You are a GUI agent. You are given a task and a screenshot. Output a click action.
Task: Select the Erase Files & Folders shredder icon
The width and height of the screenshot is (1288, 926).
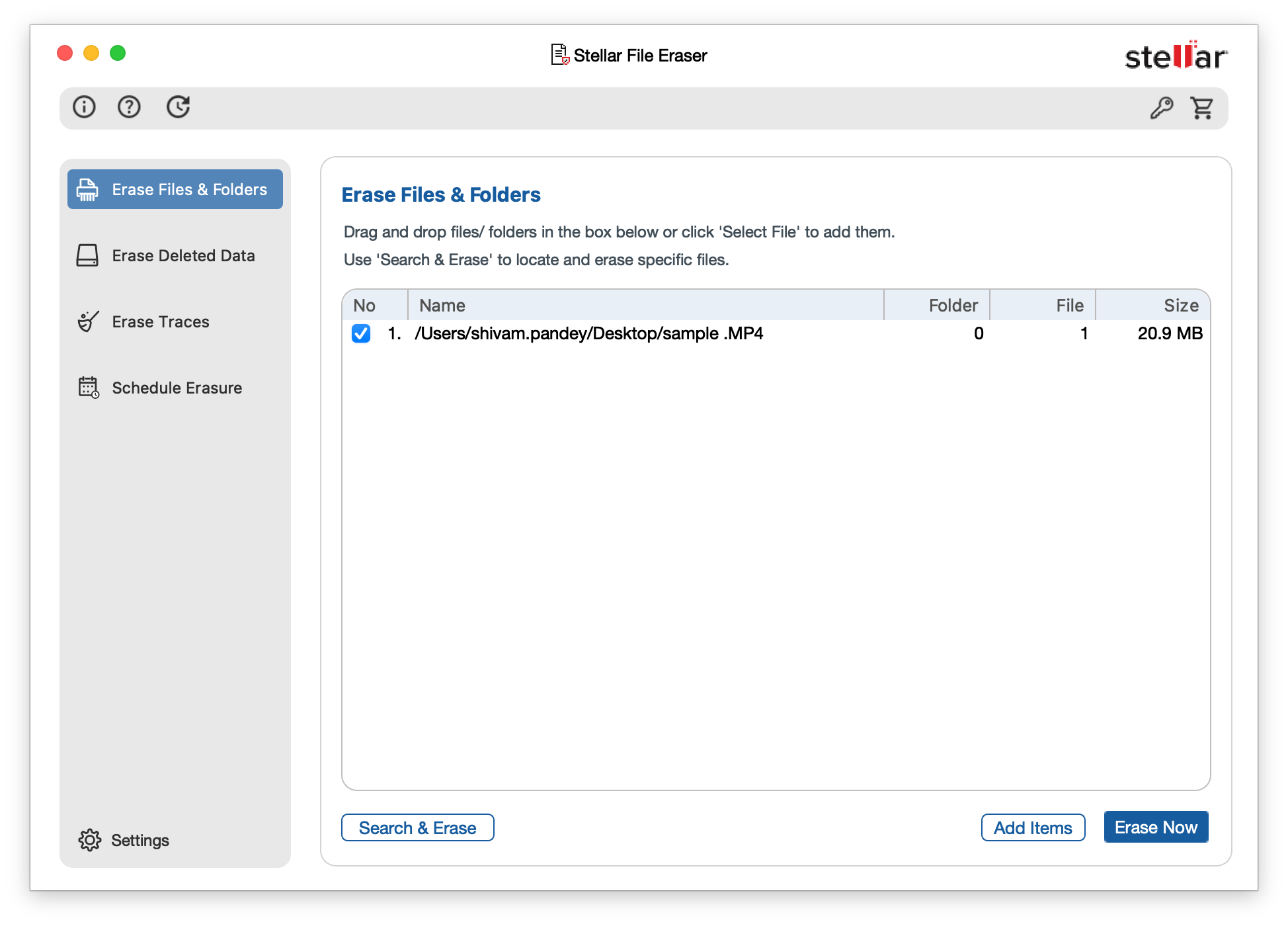coord(87,189)
